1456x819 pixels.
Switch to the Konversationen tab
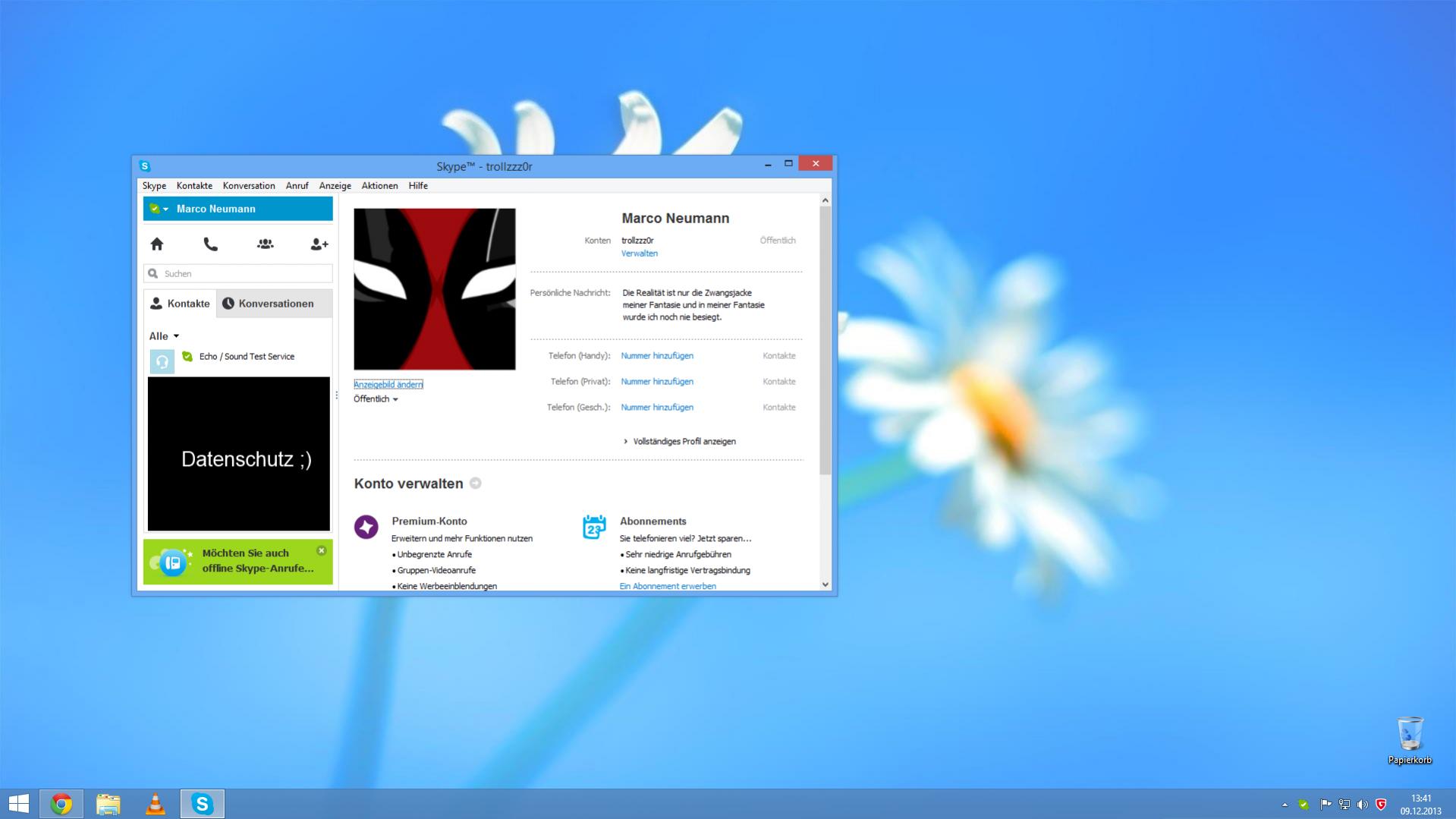pos(275,304)
